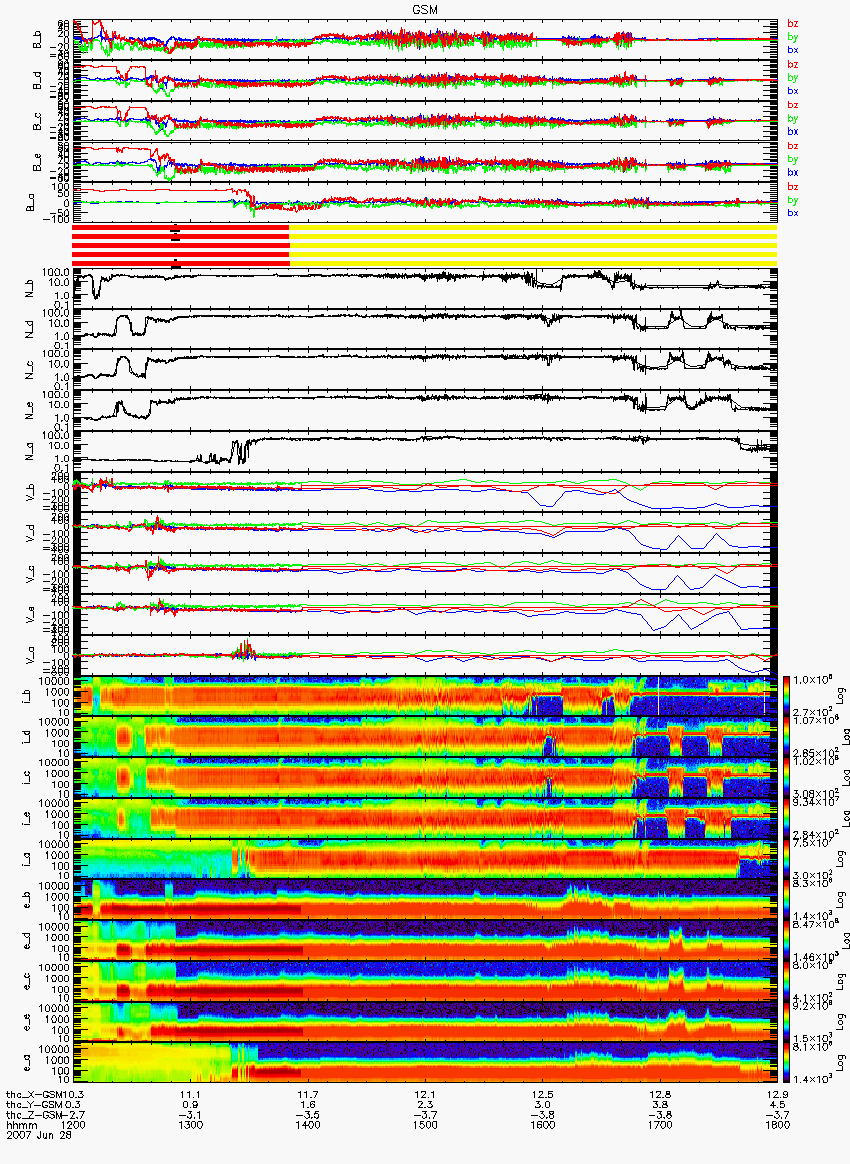Image resolution: width=850 pixels, height=1164 pixels.
Task: Click the 9.34×10^7 color scale value
Action: pos(814,802)
